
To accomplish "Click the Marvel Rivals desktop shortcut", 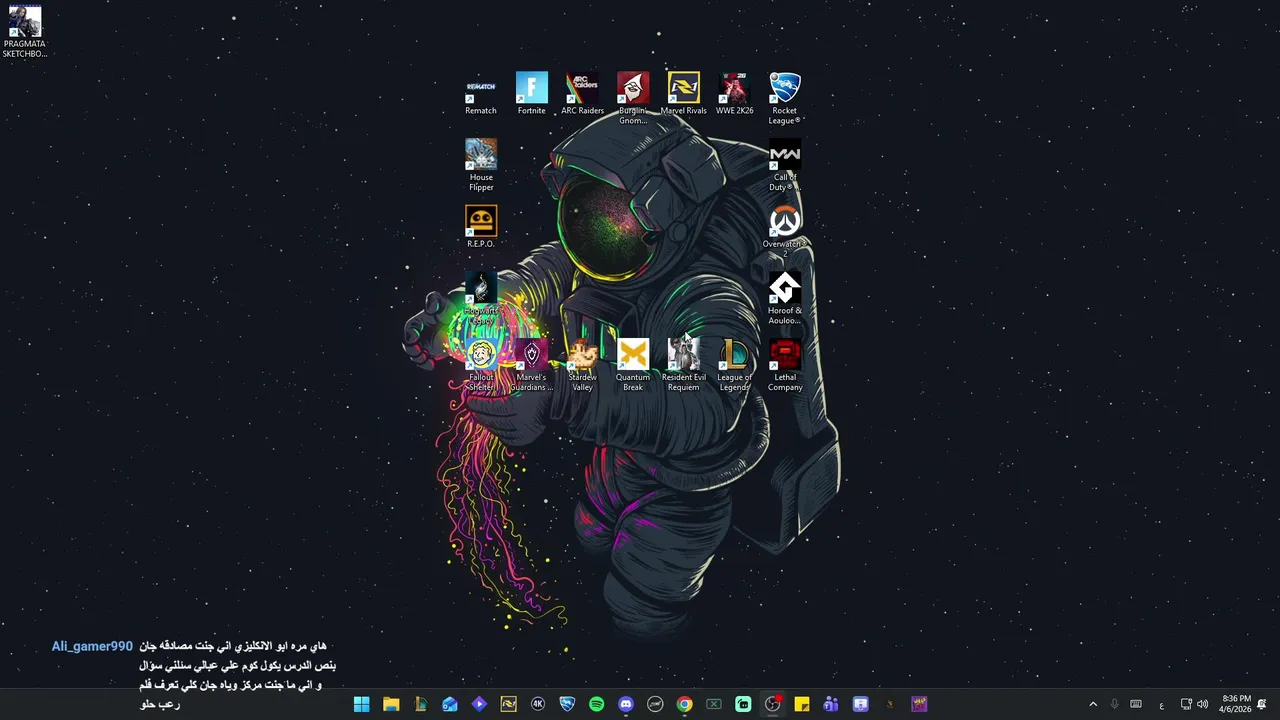I will click(x=684, y=95).
